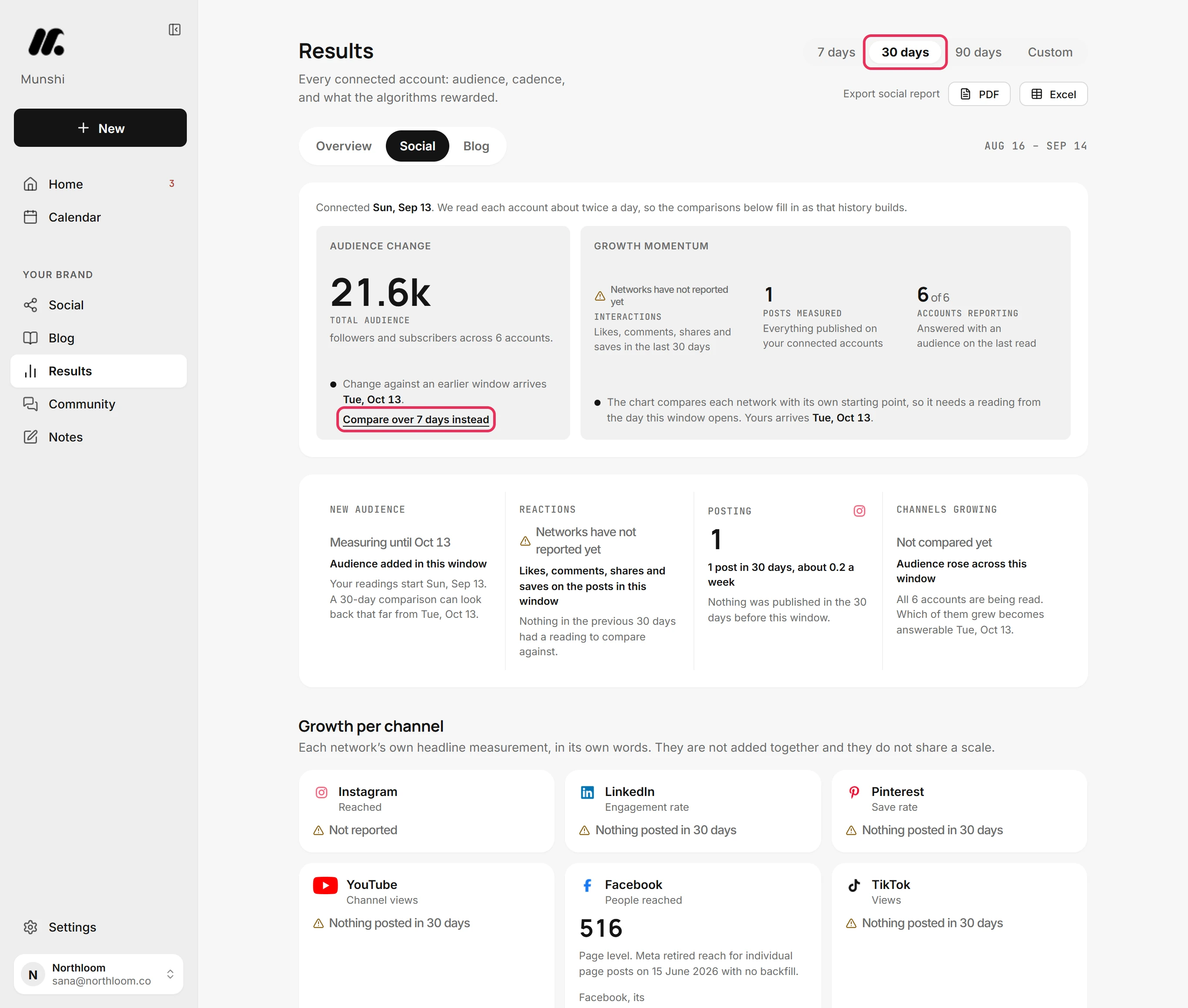Click the AUG 16 – SEP 14 date label
The width and height of the screenshot is (1188, 1008).
(x=1035, y=146)
